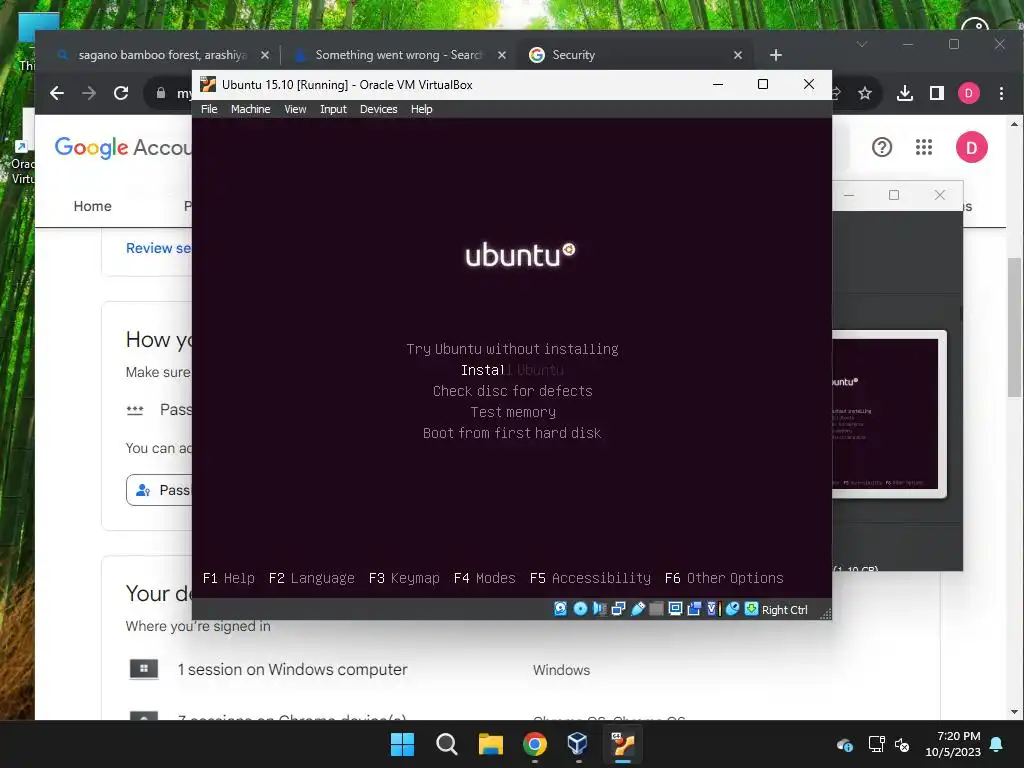The width and height of the screenshot is (1024, 768).
Task: Click the Google Account logo
Action: pyautogui.click(x=123, y=148)
